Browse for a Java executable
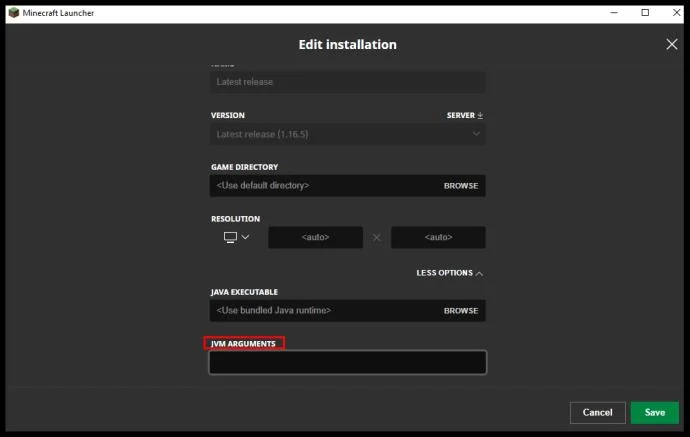690x437 pixels. (x=461, y=311)
